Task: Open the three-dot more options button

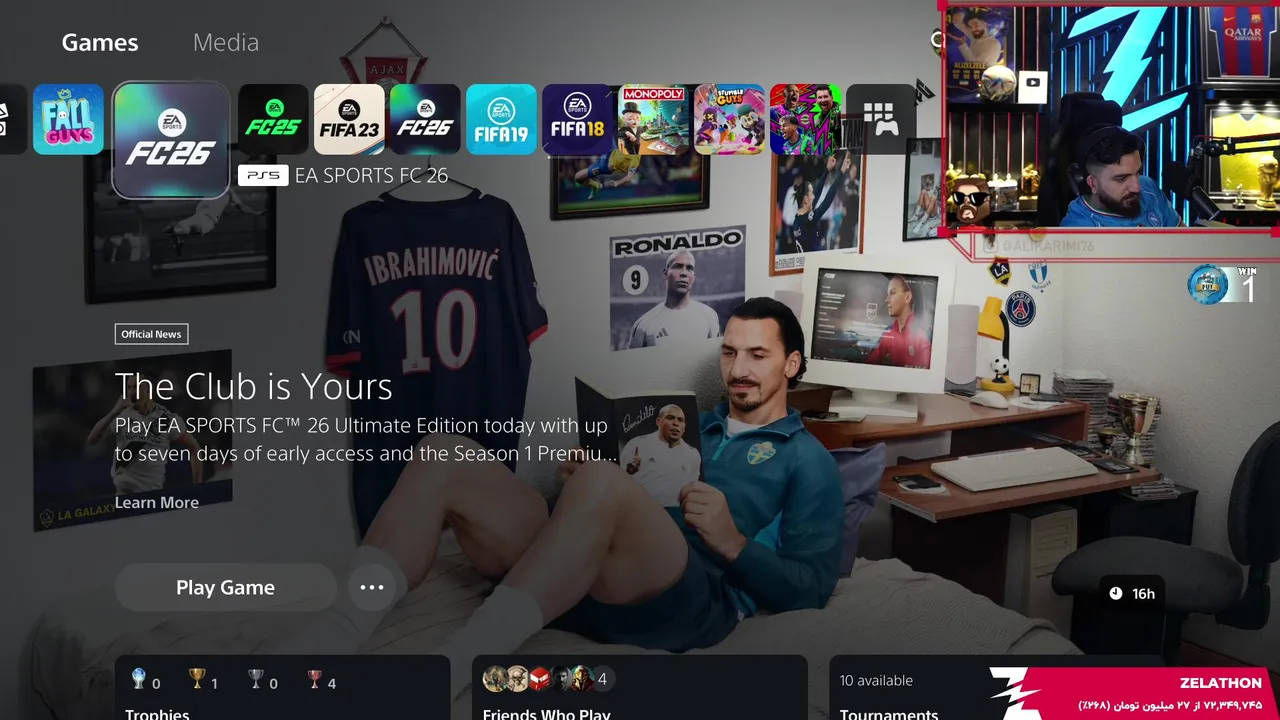Action: tap(372, 587)
